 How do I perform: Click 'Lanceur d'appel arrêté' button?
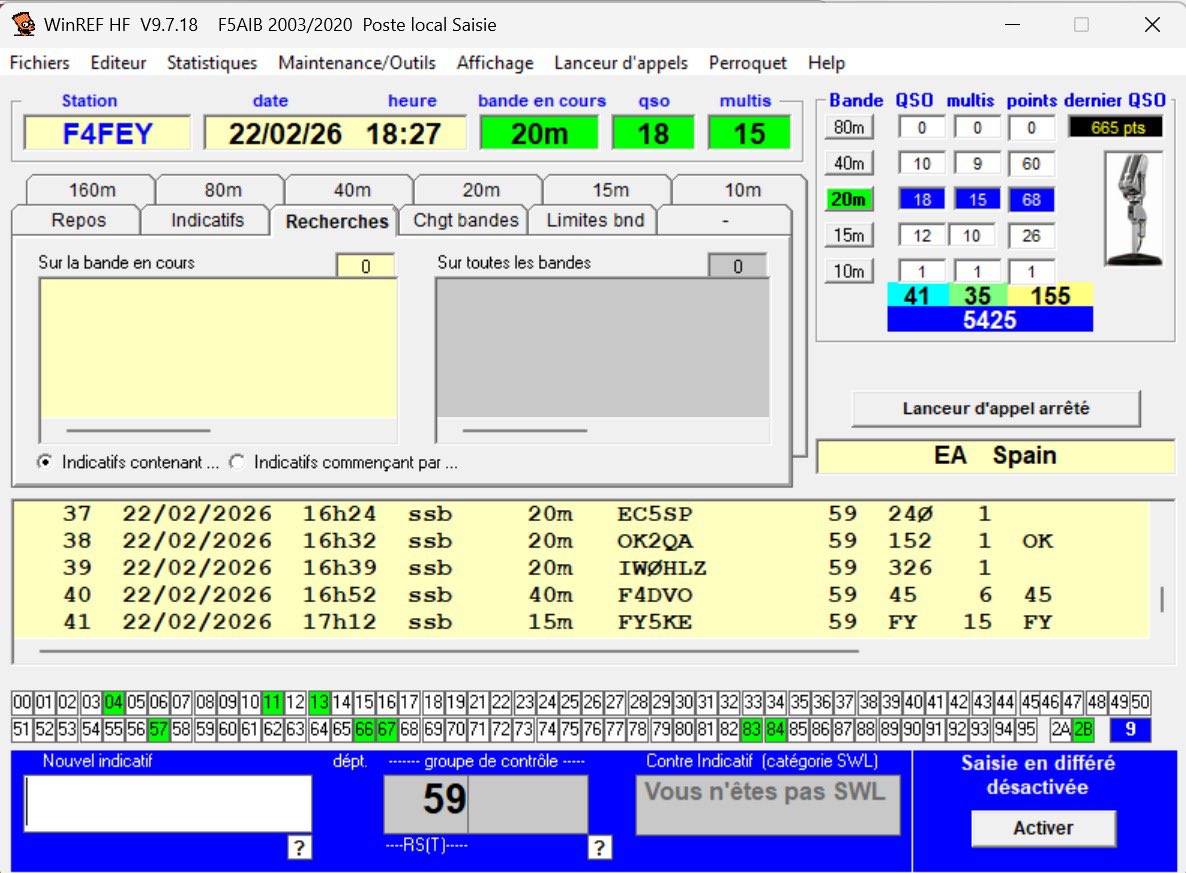pyautogui.click(x=995, y=409)
